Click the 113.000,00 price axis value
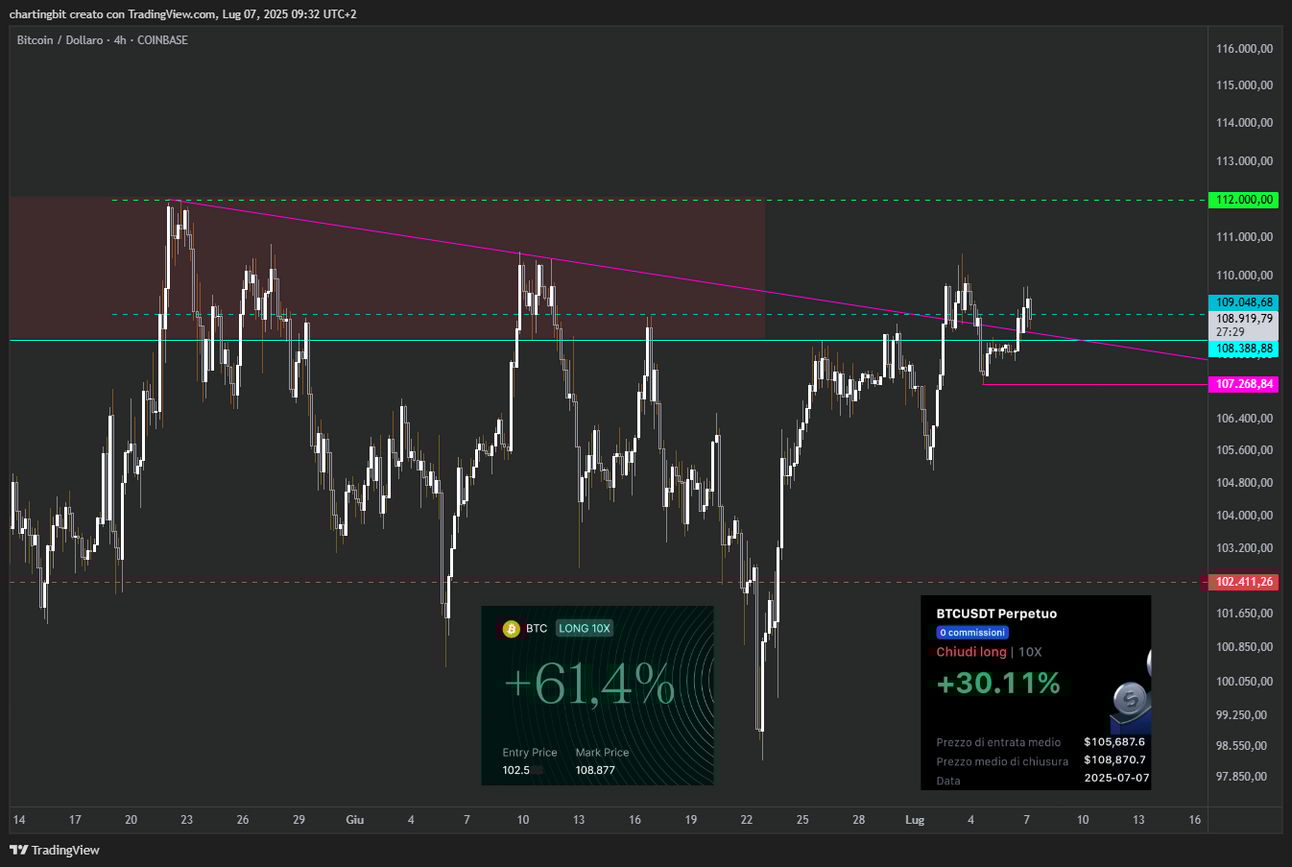The height and width of the screenshot is (867, 1292). point(1244,161)
